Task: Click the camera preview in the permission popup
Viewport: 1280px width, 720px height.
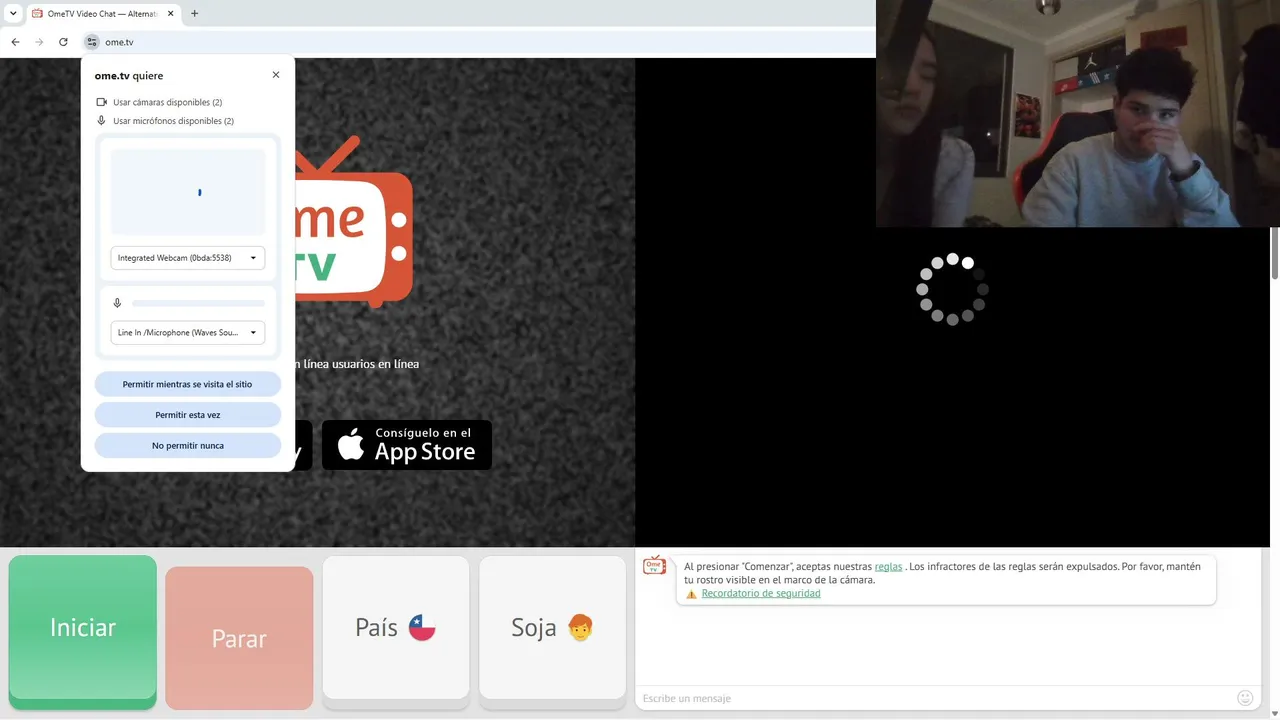Action: click(188, 192)
